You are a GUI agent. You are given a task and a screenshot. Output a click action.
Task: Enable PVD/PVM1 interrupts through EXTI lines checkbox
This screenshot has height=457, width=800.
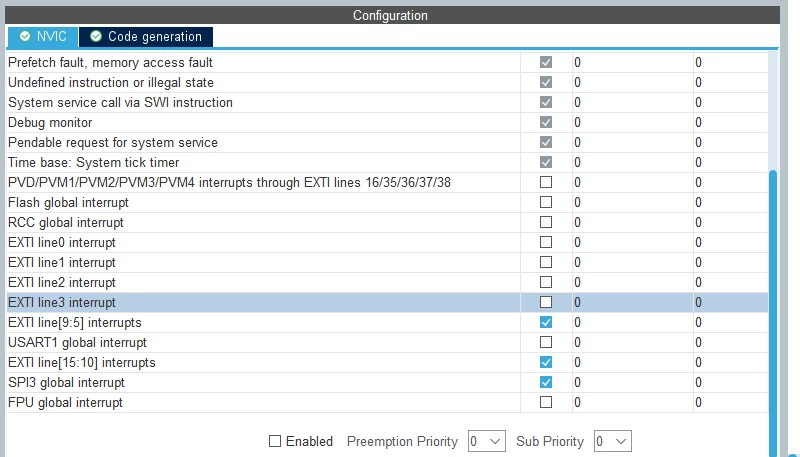[x=546, y=182]
